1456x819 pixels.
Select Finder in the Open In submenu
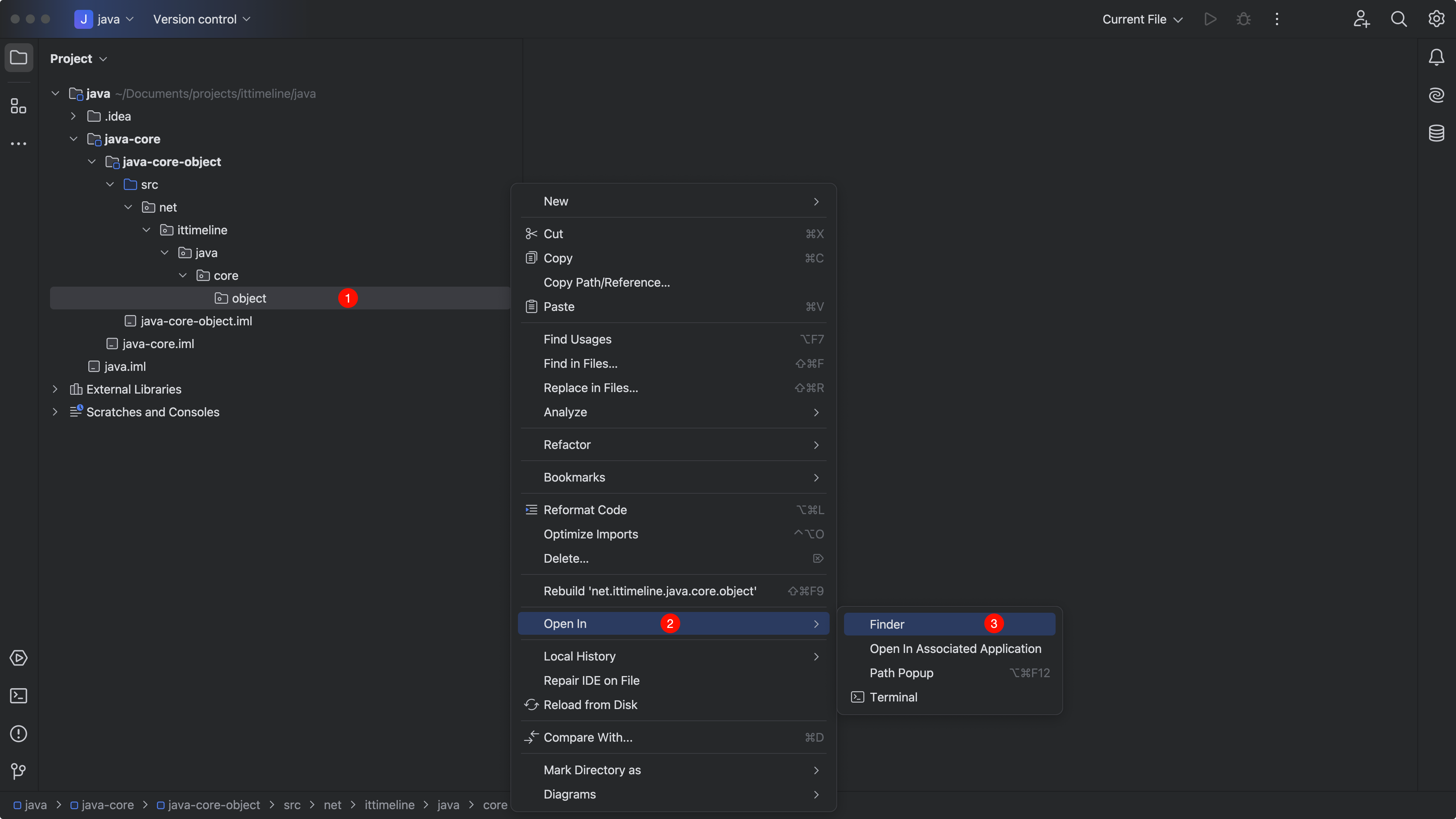[x=887, y=624]
